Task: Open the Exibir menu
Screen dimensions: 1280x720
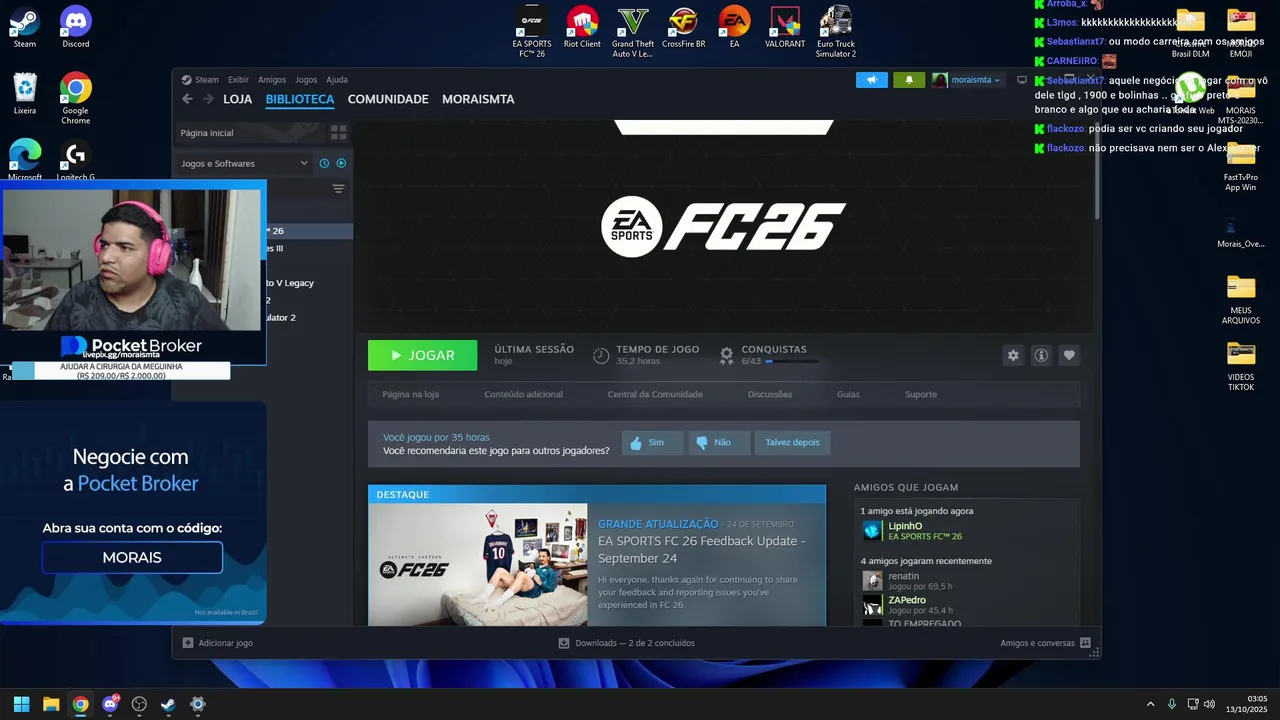Action: click(238, 80)
